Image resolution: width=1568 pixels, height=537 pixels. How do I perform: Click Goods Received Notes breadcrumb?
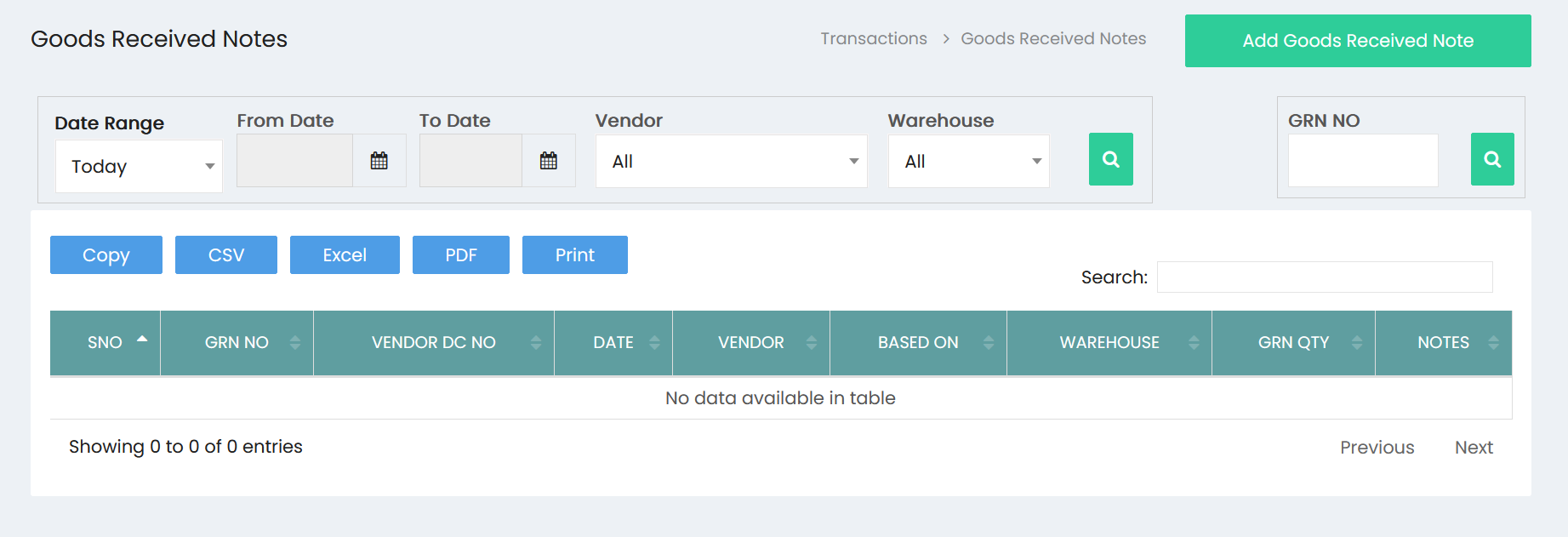pyautogui.click(x=1053, y=38)
